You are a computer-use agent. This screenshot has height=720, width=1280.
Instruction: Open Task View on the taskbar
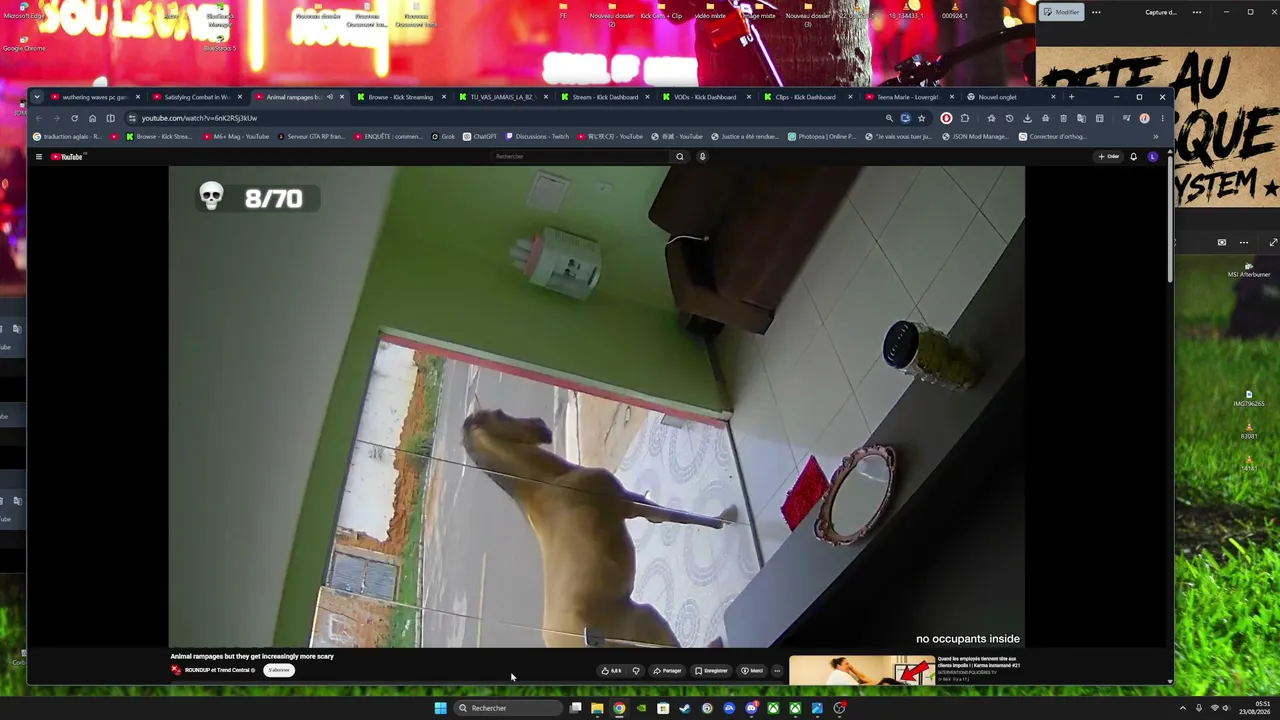tap(575, 708)
